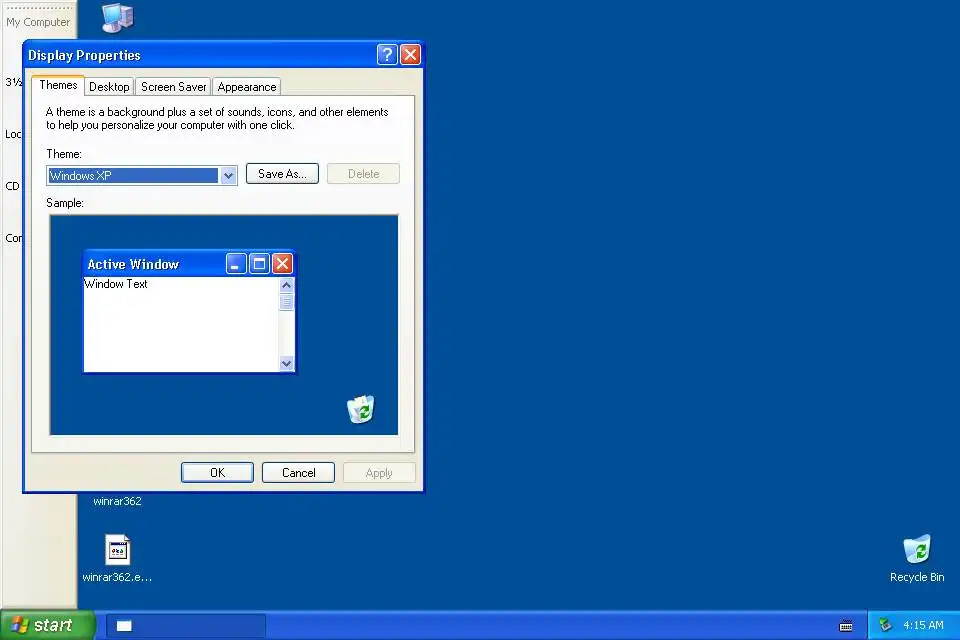Click the sample window scroll down arrow
Image resolution: width=960 pixels, height=640 pixels.
point(286,363)
